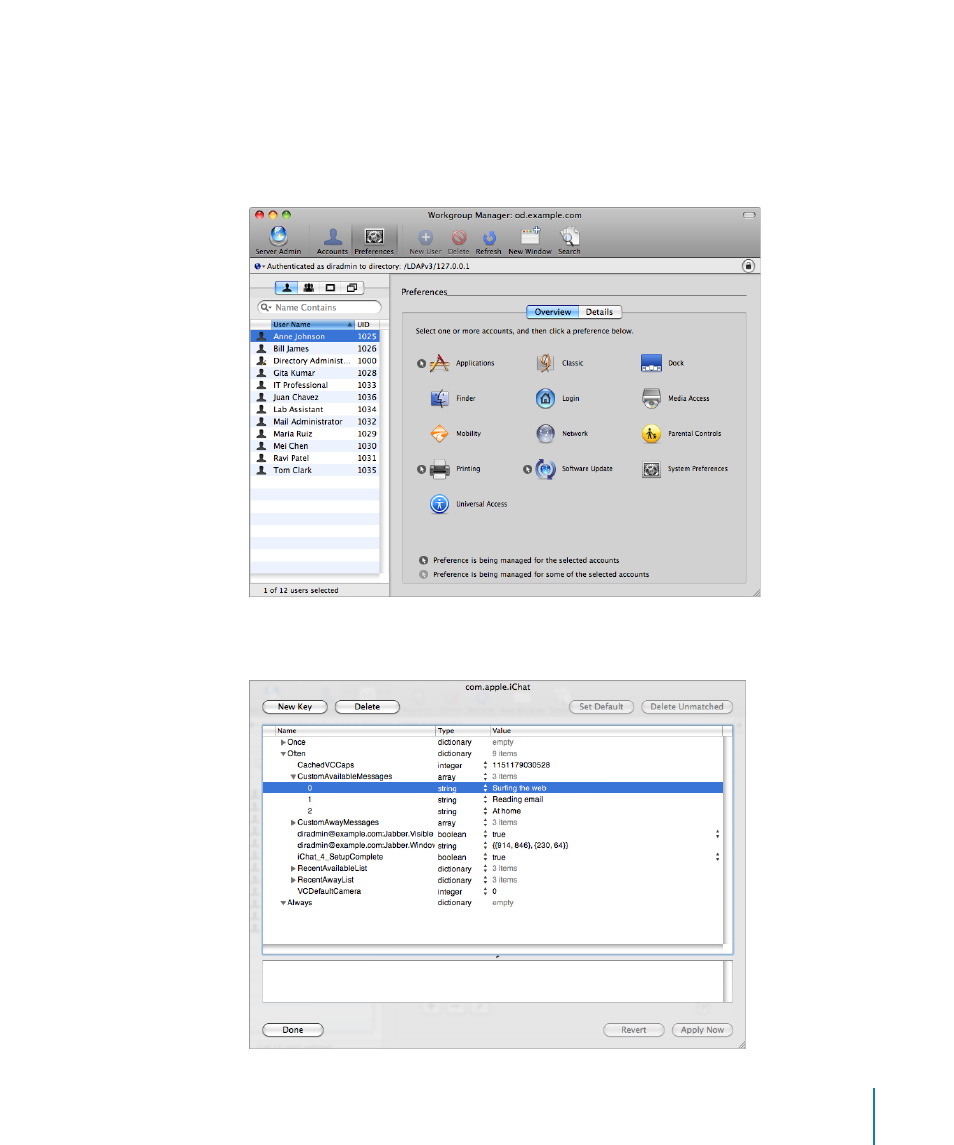The width and height of the screenshot is (954, 1145).
Task: Select user Bill James
Action: click(315, 348)
